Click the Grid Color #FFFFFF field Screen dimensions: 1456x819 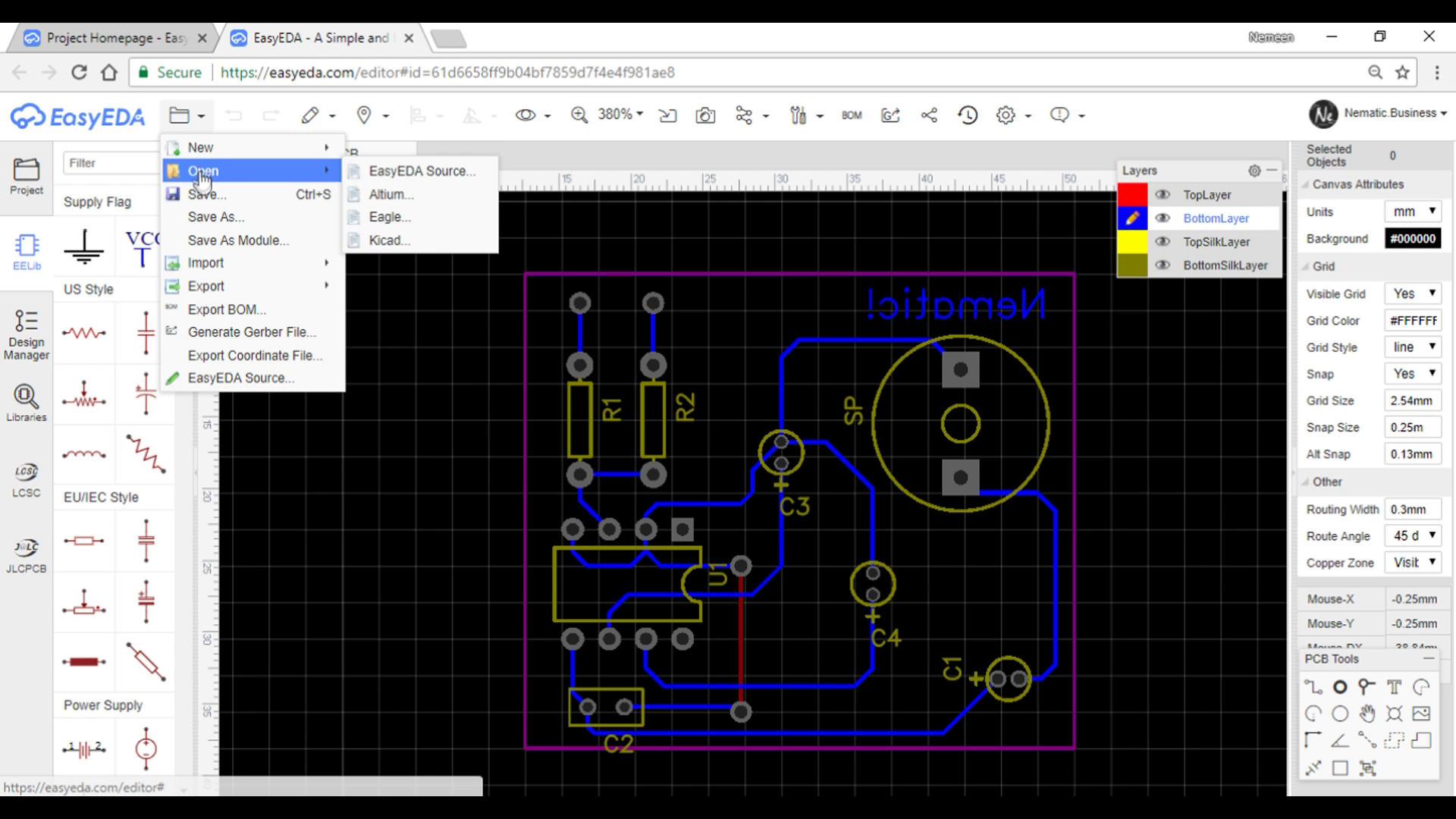coord(1413,320)
